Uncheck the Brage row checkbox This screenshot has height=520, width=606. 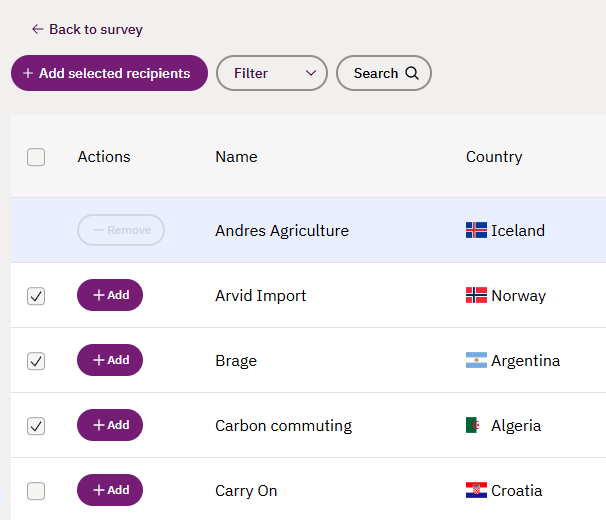point(36,361)
